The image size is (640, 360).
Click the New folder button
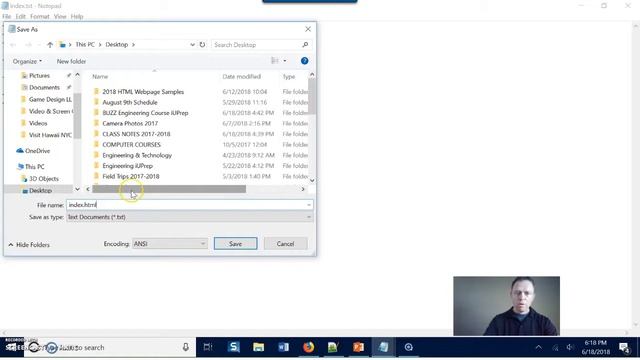[71, 61]
